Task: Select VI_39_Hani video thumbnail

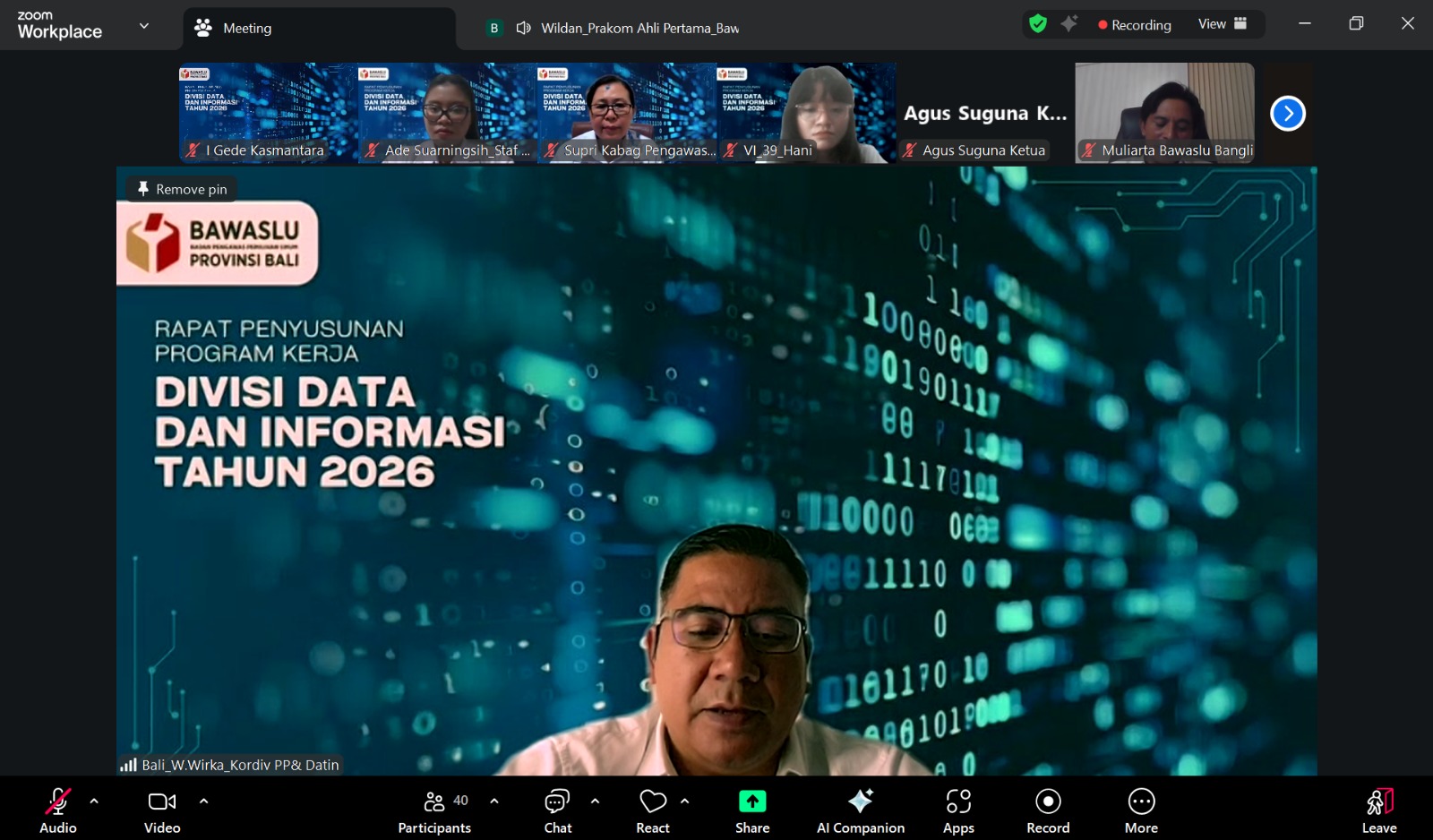Action: pos(806,113)
